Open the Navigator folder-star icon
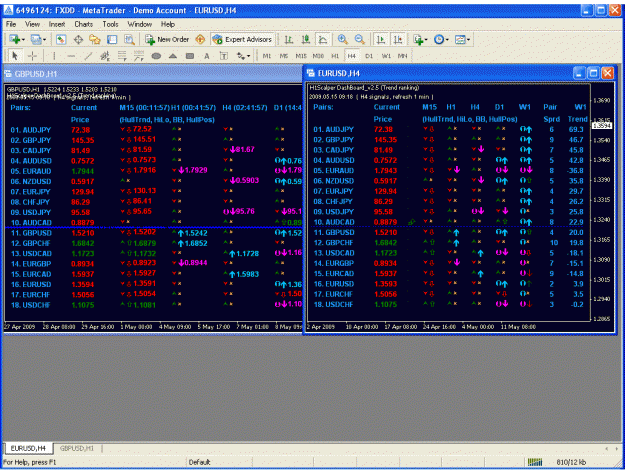625x470 pixels. (95, 39)
